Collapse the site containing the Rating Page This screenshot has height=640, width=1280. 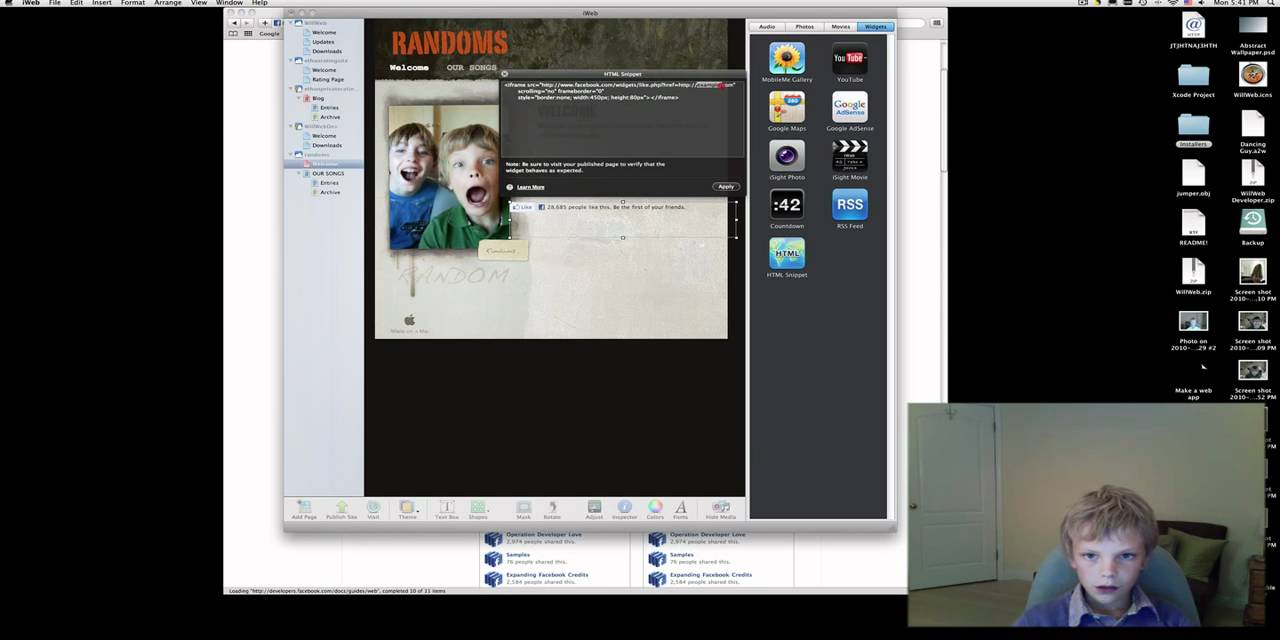291,60
